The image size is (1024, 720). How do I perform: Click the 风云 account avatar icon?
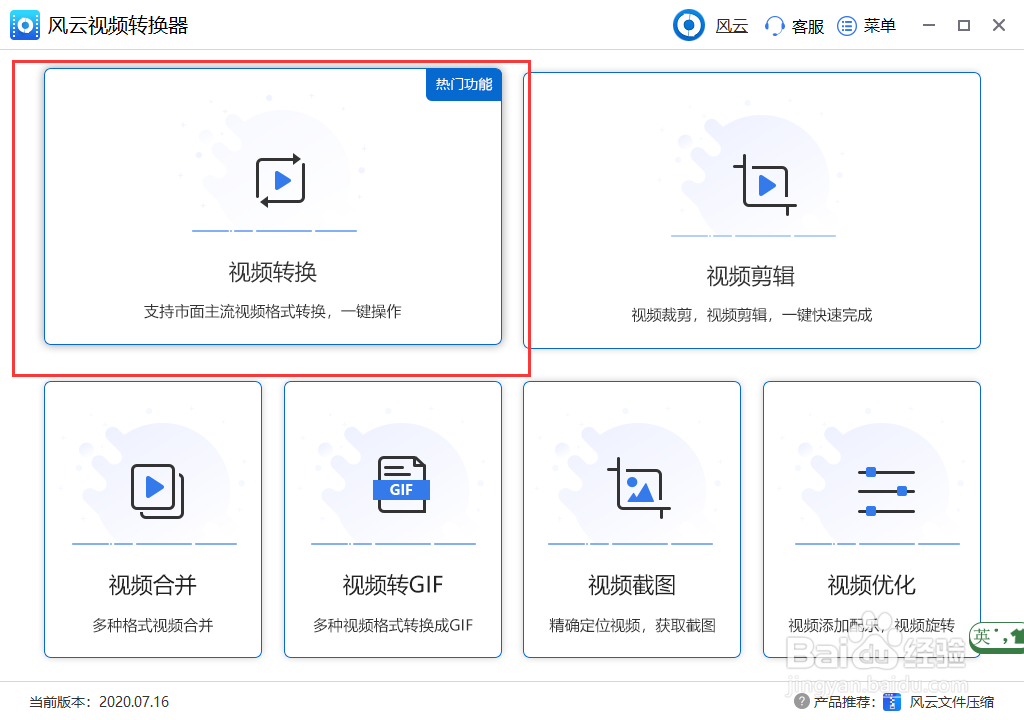coord(688,24)
